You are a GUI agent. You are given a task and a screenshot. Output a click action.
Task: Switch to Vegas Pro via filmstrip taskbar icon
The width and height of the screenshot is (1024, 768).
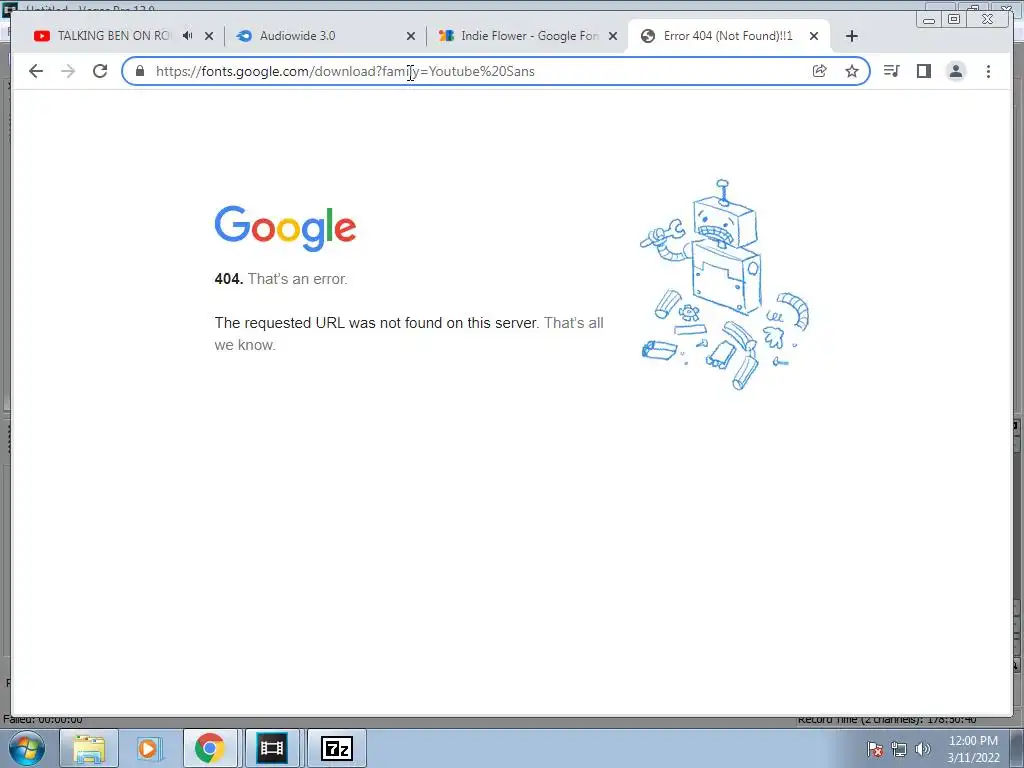tap(272, 748)
